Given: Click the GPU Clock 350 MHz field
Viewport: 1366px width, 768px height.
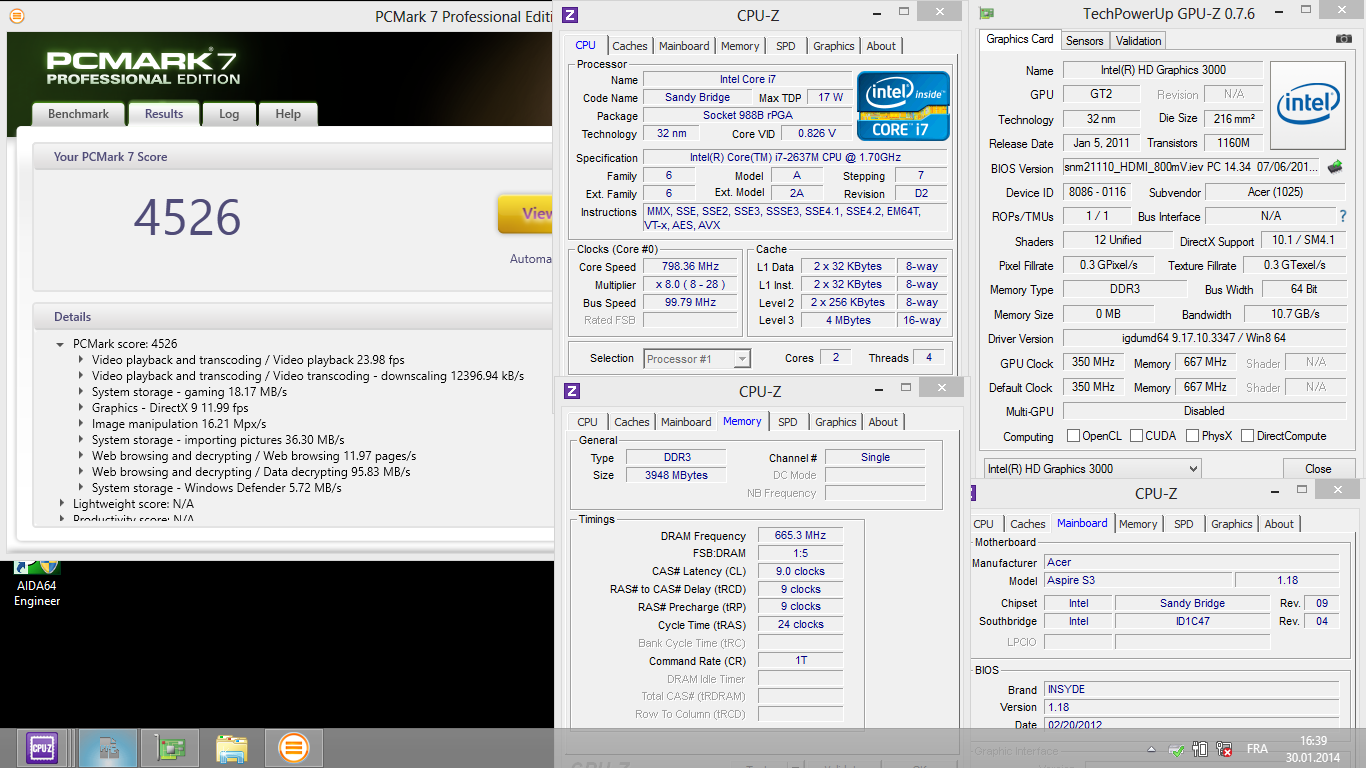Looking at the screenshot, I should (x=1092, y=362).
